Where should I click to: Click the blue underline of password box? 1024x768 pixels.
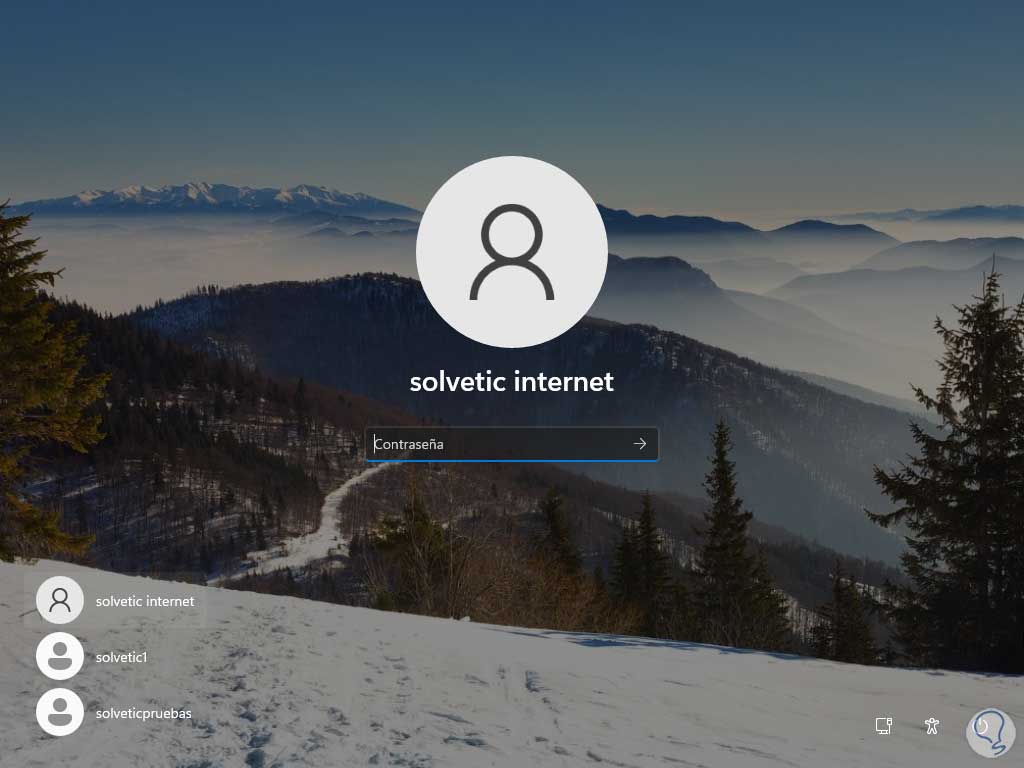pyautogui.click(x=512, y=460)
